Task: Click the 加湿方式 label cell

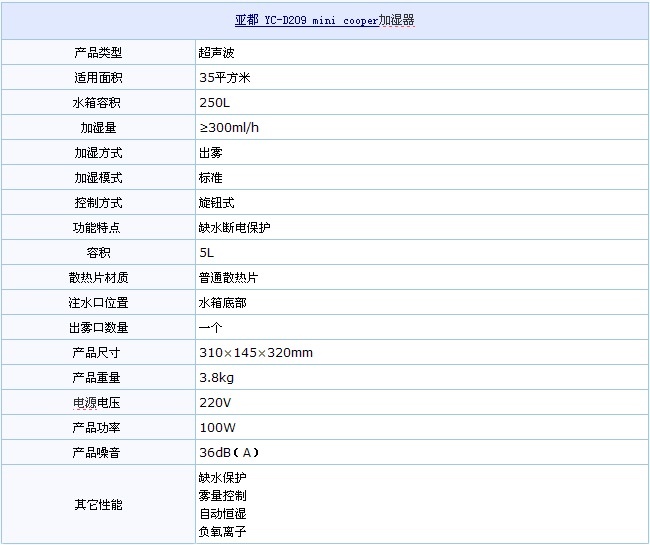Action: [98, 153]
